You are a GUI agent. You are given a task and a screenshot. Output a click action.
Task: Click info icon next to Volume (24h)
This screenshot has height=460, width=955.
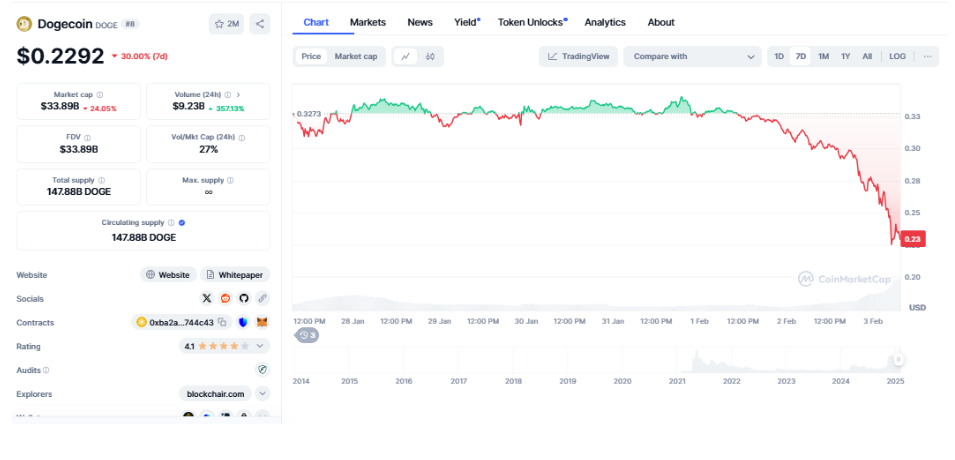(228, 95)
